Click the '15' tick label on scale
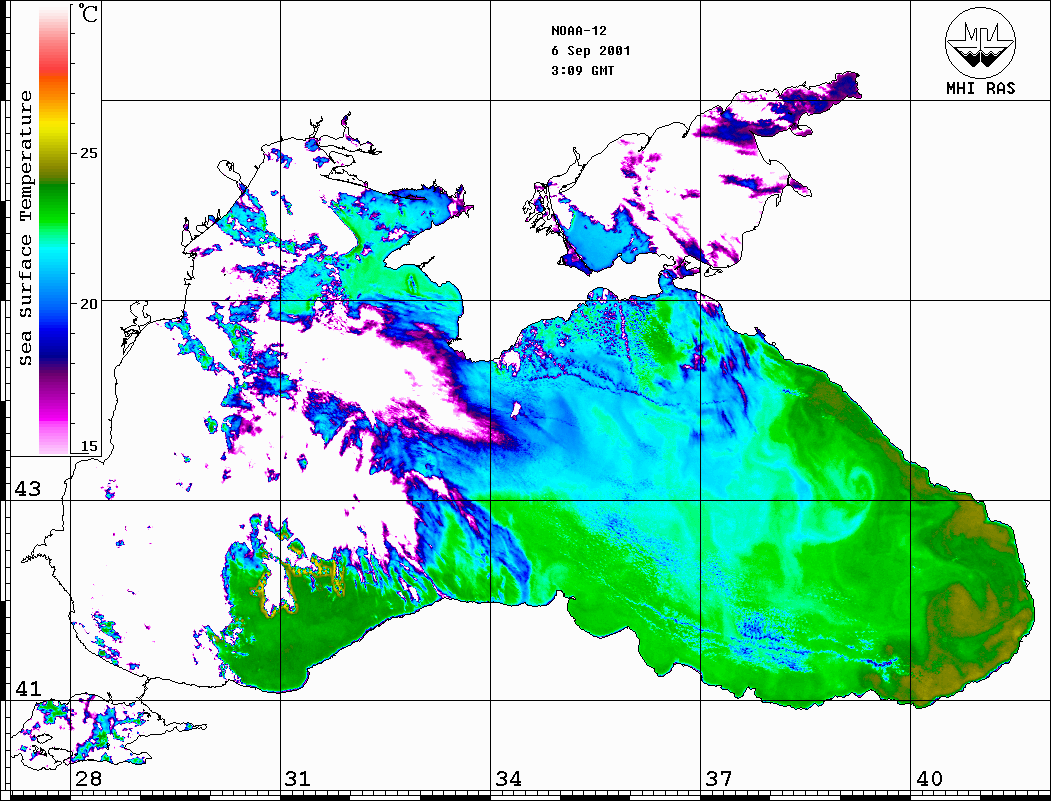1051x801 pixels. [88, 446]
